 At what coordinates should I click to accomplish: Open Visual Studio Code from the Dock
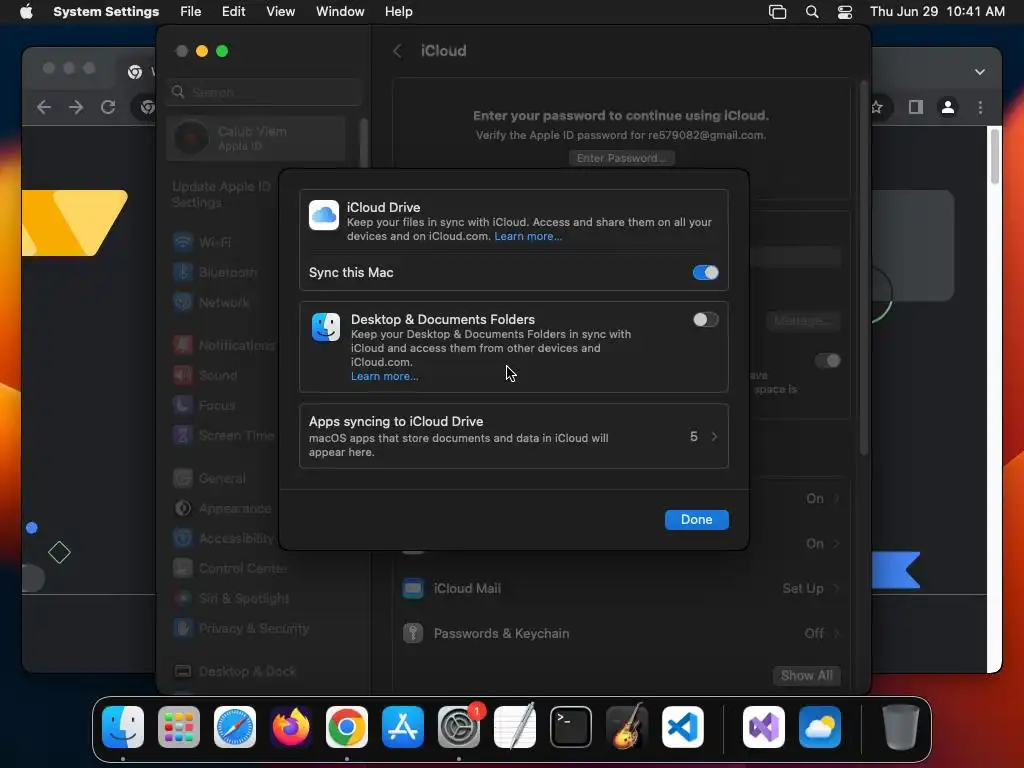pyautogui.click(x=683, y=727)
